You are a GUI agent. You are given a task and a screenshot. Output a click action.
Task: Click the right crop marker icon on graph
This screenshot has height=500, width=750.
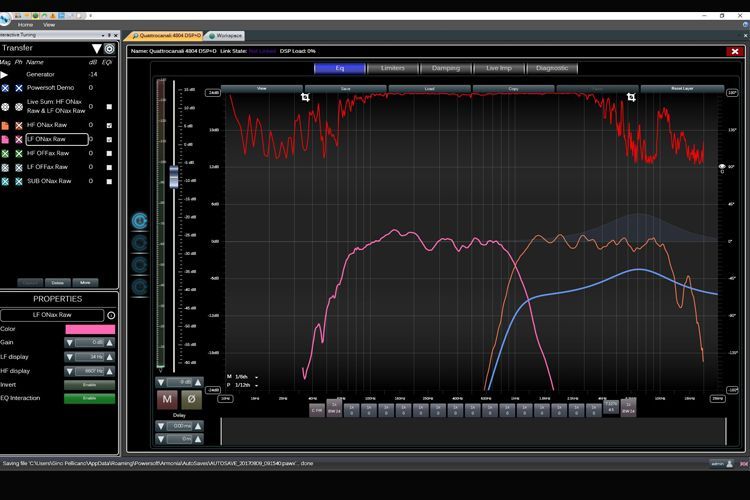631,97
